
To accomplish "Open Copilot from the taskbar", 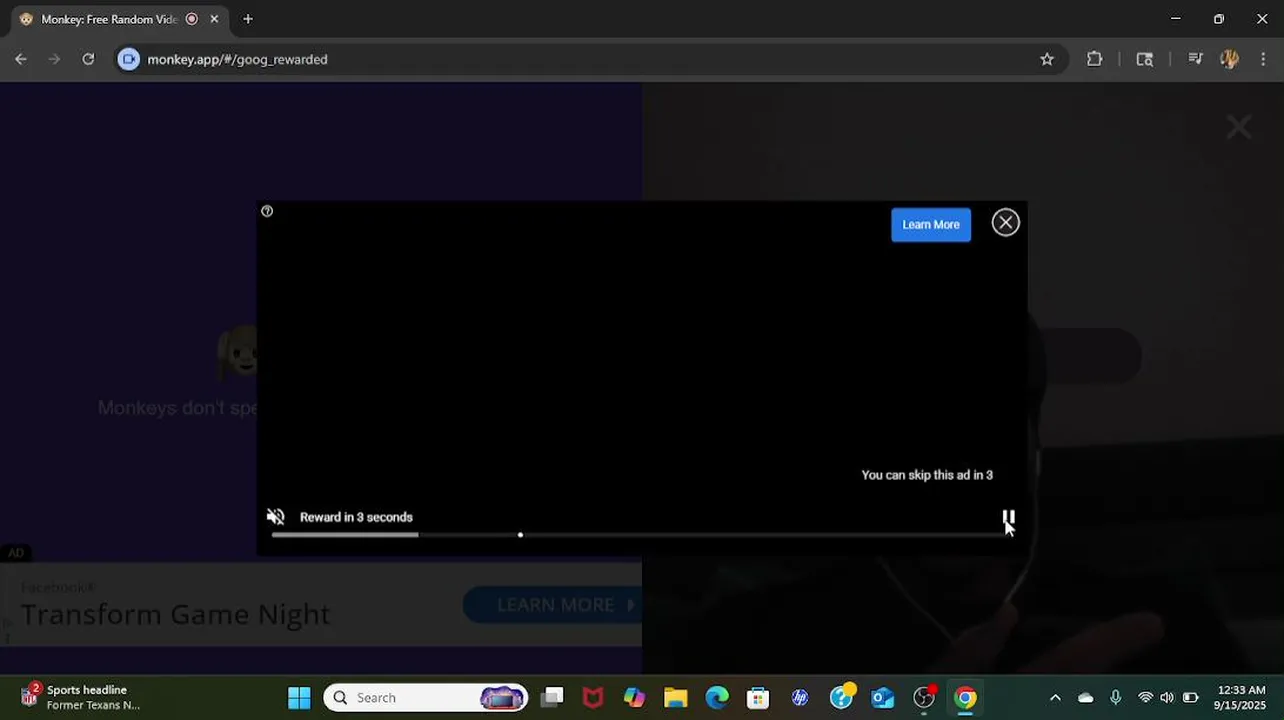I will pos(634,698).
